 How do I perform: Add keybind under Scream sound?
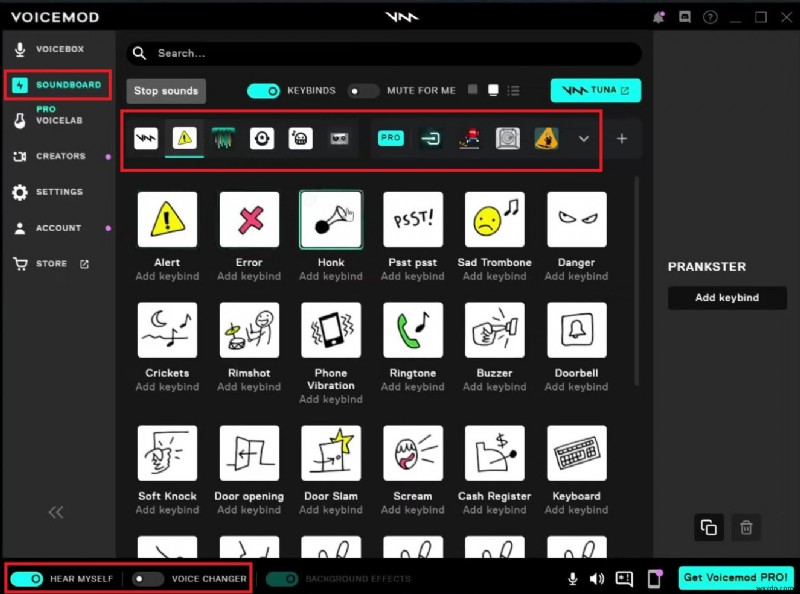413,510
